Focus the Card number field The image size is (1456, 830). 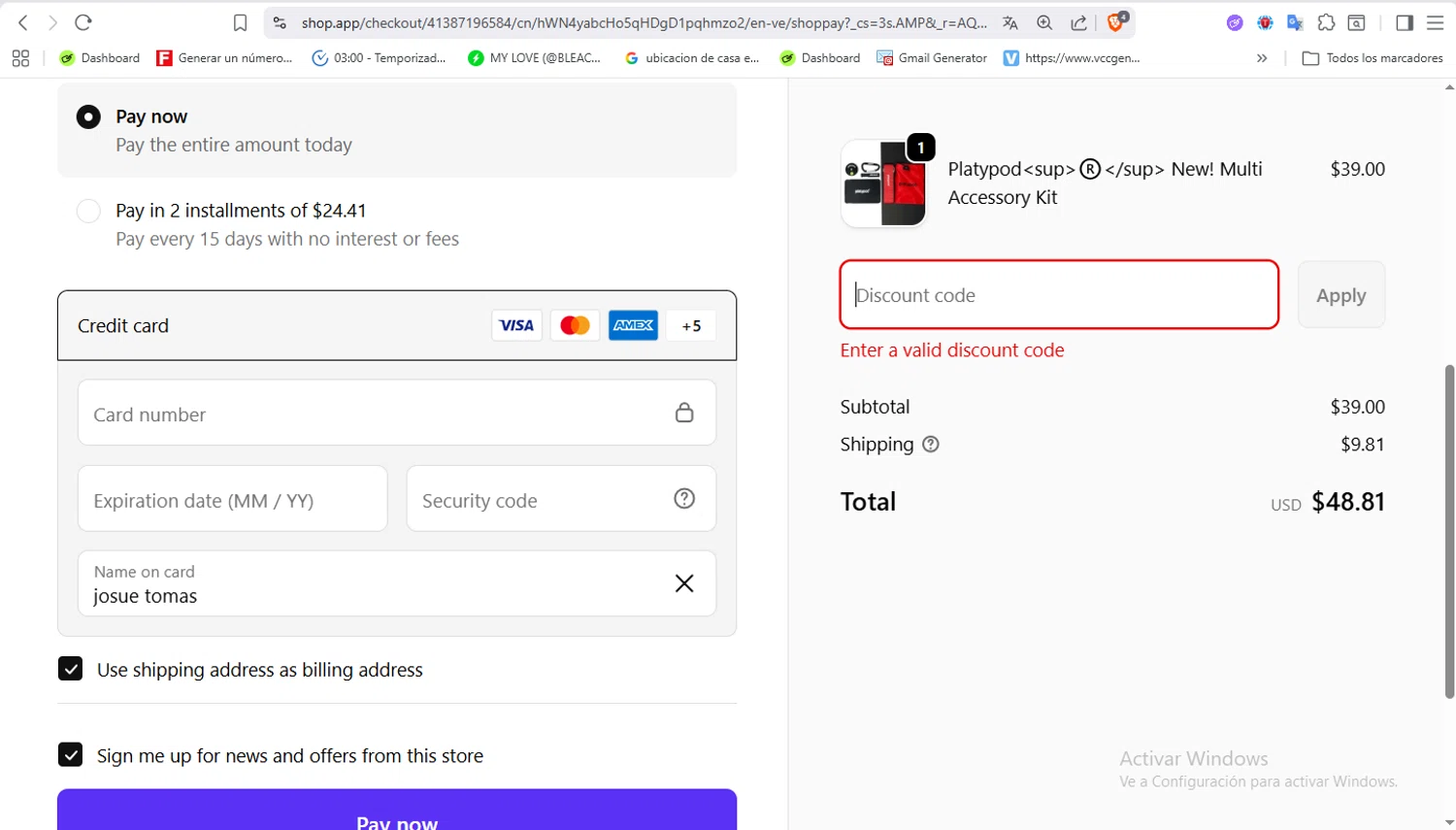(397, 413)
